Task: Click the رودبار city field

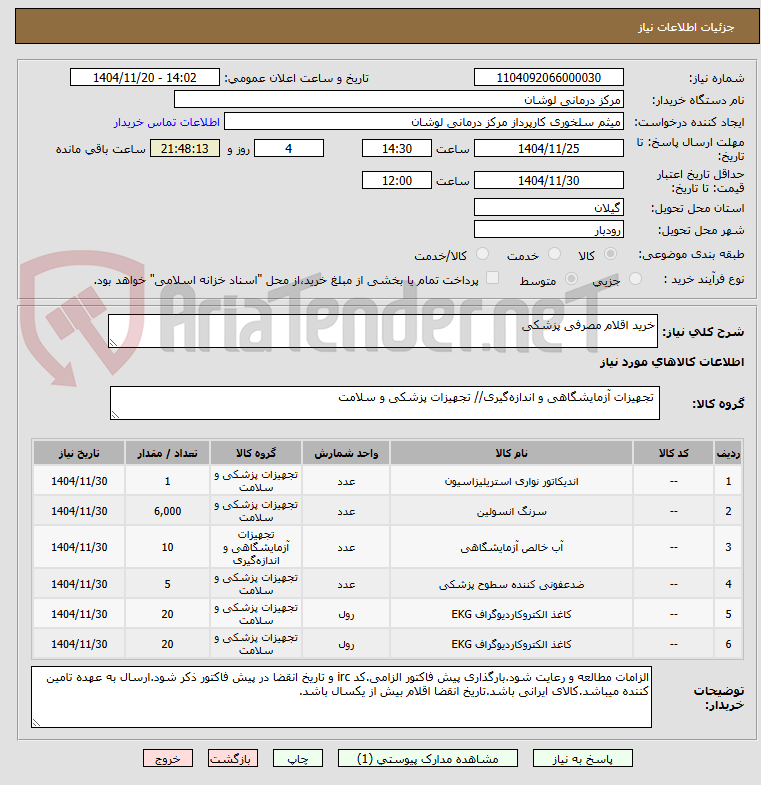Action: click(x=549, y=230)
